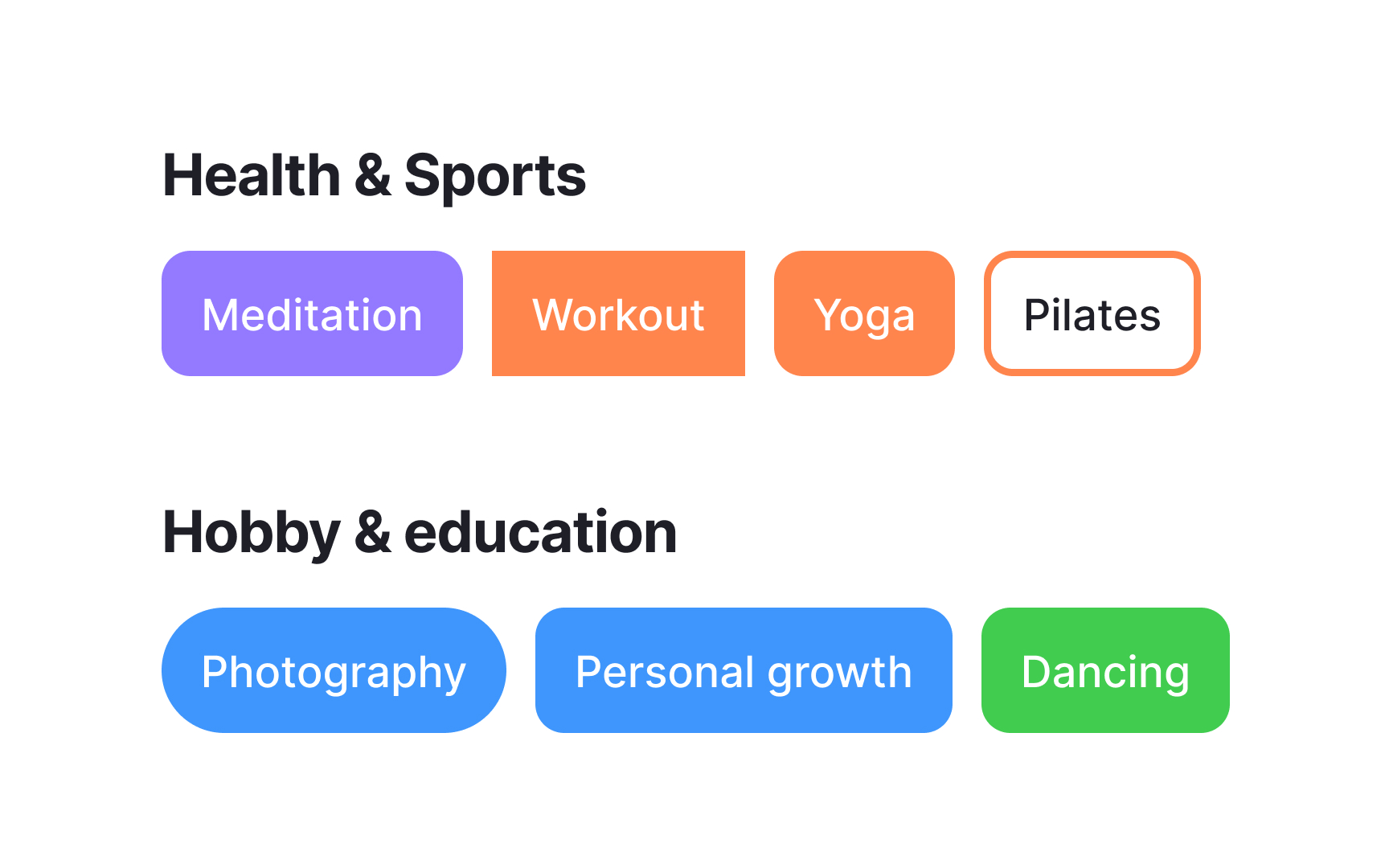
Task: Enable the Pilates interest option
Action: click(1092, 313)
